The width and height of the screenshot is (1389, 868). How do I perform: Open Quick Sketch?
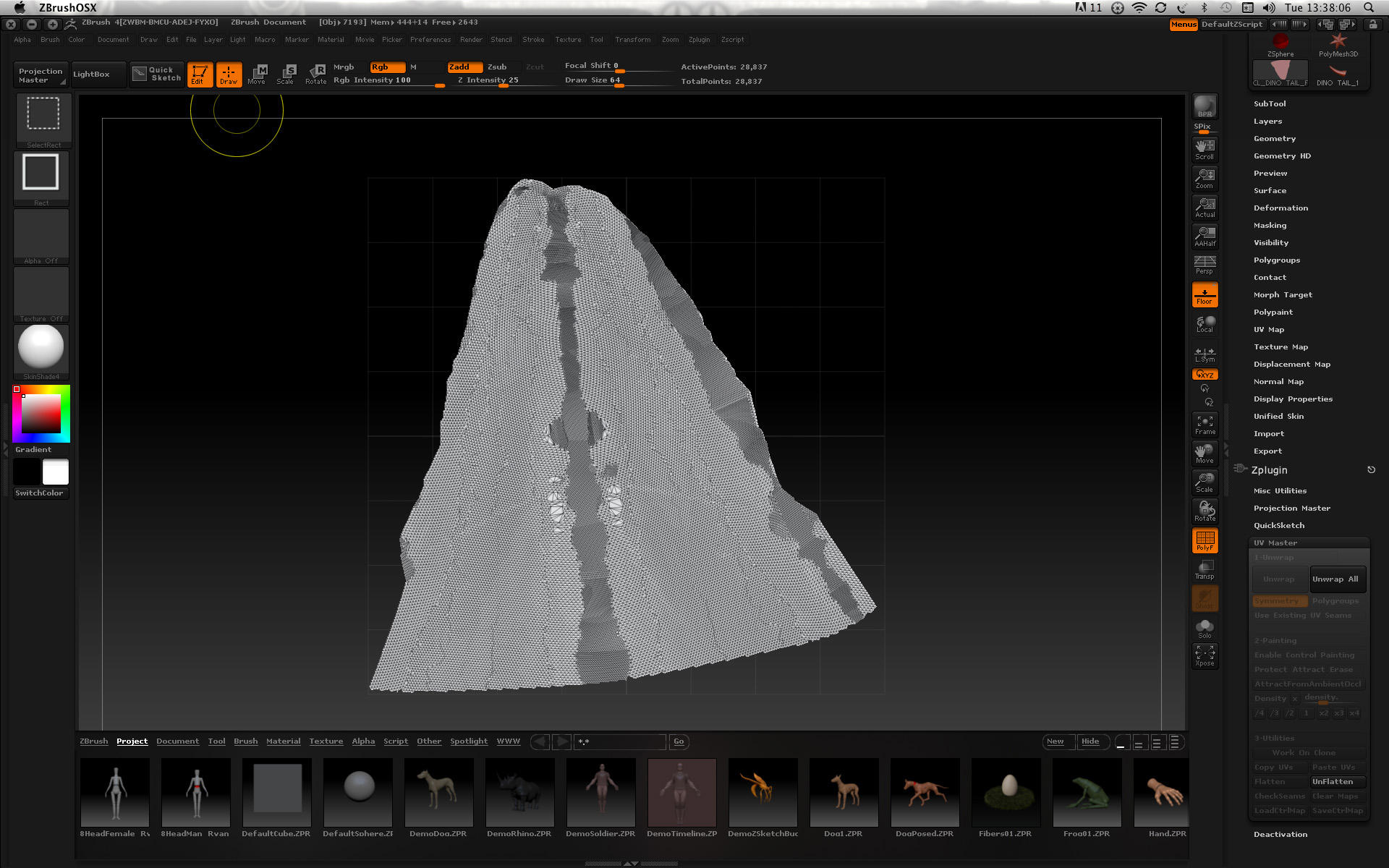(x=157, y=74)
